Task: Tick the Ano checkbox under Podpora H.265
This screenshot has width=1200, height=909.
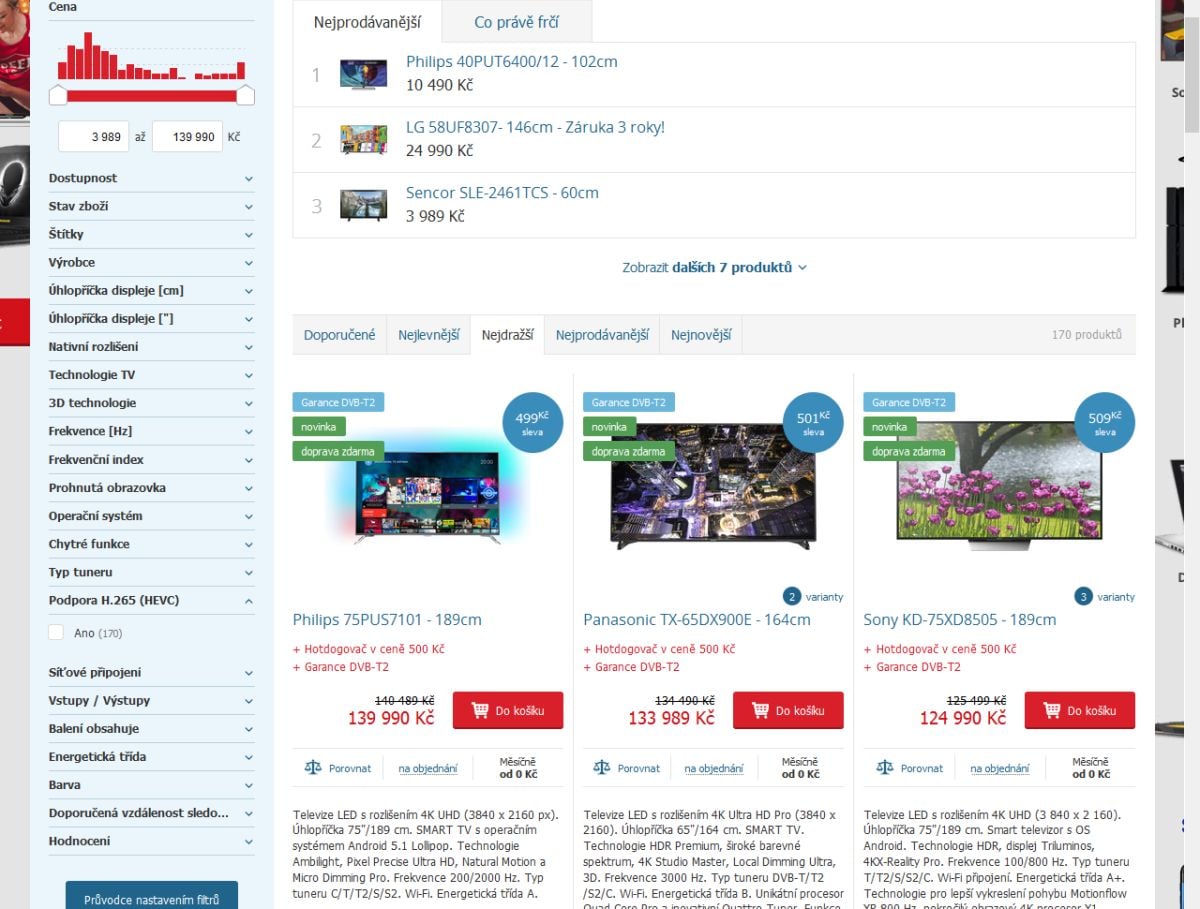Action: pyautogui.click(x=56, y=633)
